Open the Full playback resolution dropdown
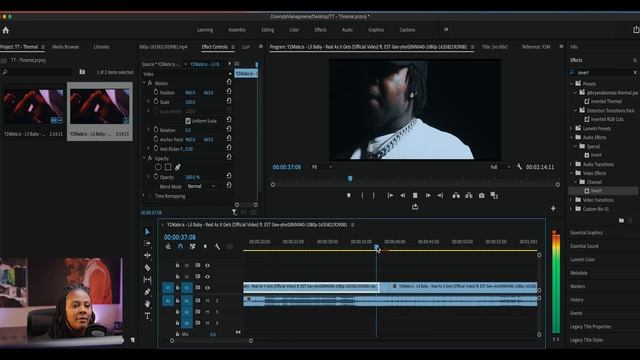This screenshot has width=640, height=360. (x=500, y=167)
